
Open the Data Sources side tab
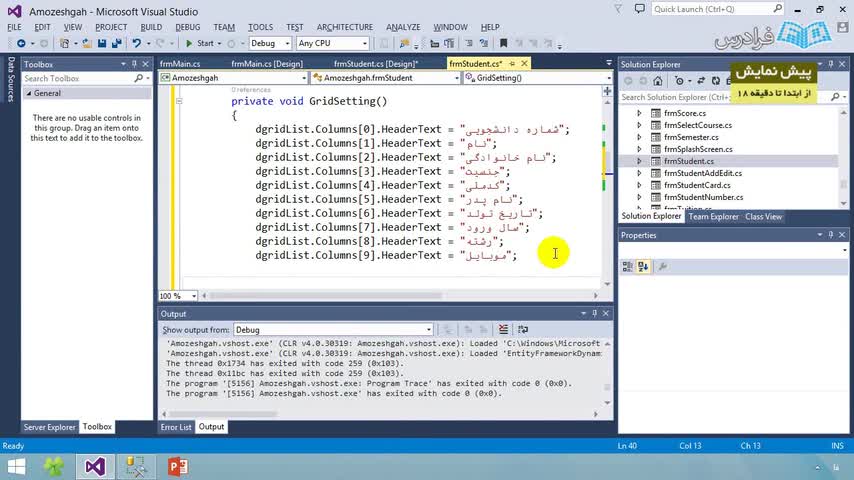(x=10, y=79)
